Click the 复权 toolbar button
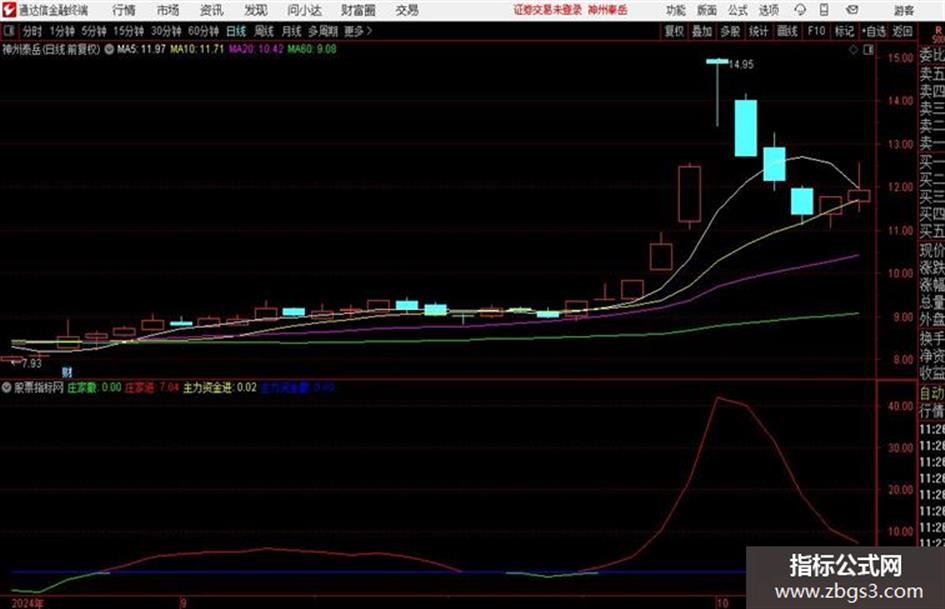 [674, 31]
